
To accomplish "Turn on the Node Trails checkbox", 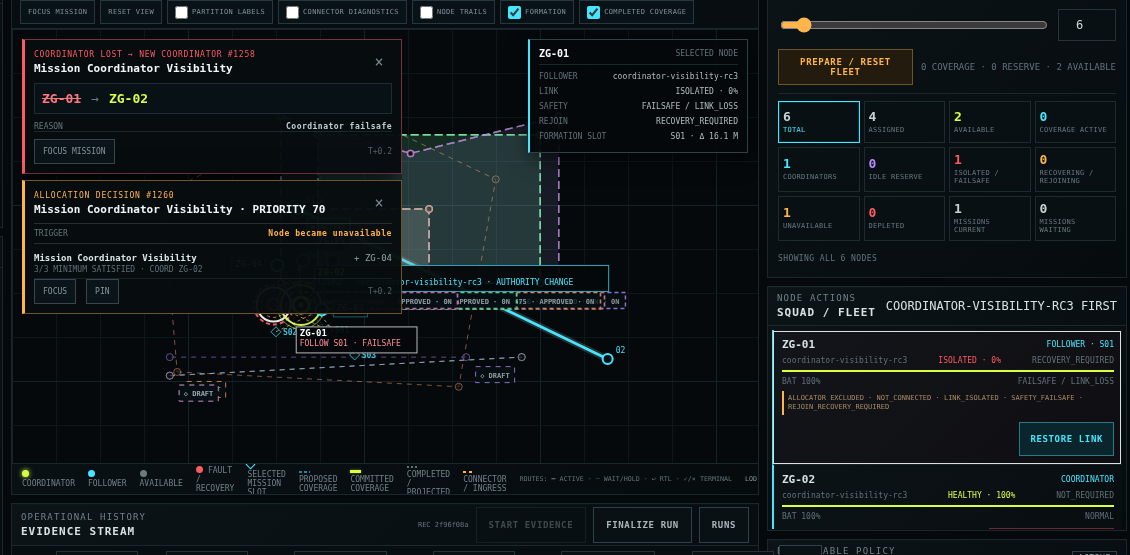I will tap(427, 12).
